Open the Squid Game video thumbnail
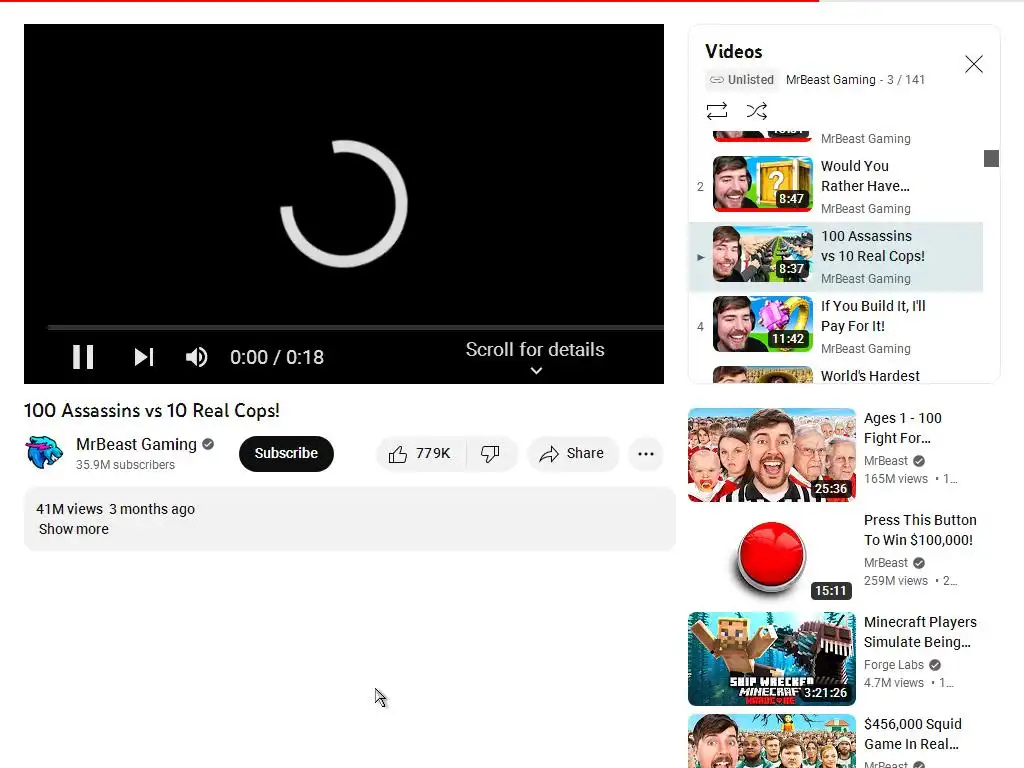Image resolution: width=1024 pixels, height=768 pixels. point(771,741)
